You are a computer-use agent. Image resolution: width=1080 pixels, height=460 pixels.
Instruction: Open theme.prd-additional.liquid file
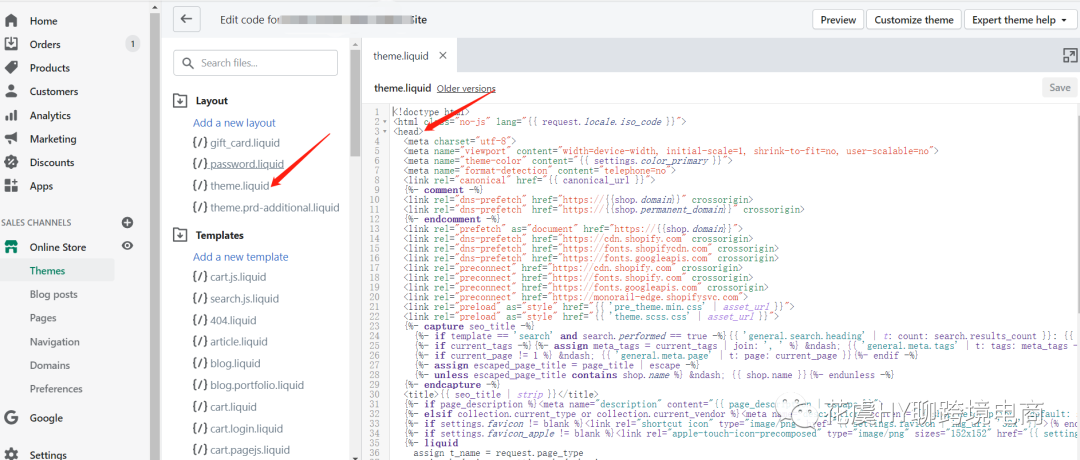(266, 207)
